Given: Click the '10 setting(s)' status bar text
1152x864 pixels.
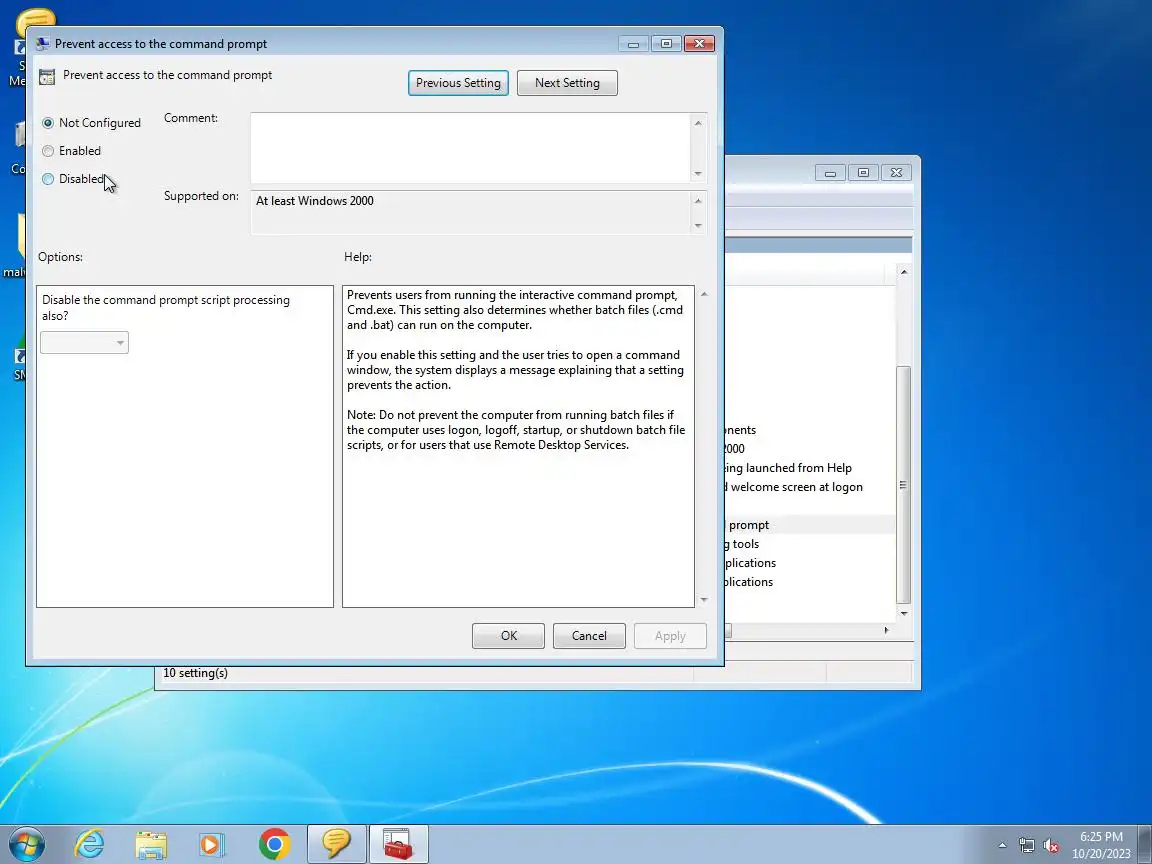Looking at the screenshot, I should [x=195, y=673].
